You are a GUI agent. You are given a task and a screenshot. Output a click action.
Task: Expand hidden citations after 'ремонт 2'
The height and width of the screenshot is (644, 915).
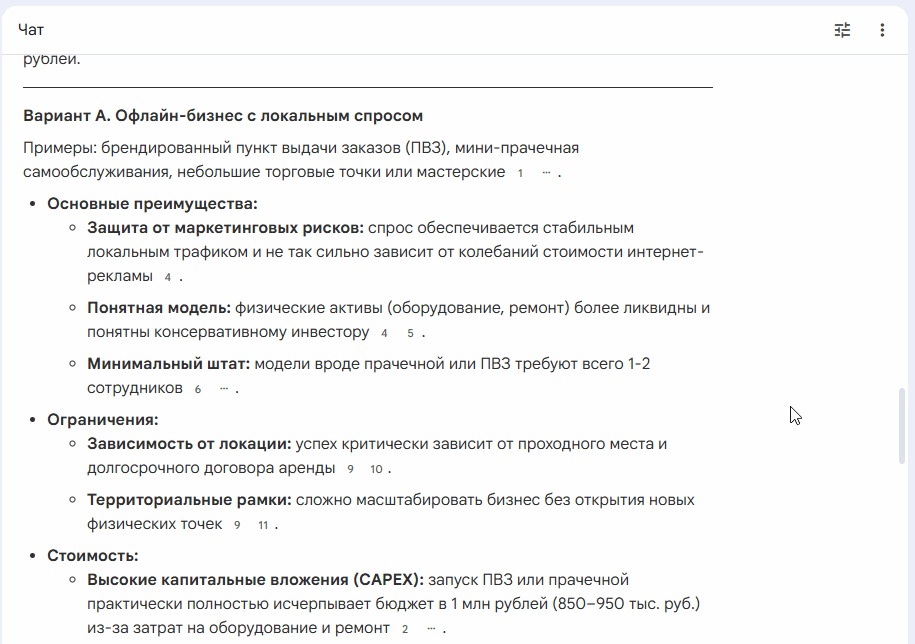(x=431, y=629)
